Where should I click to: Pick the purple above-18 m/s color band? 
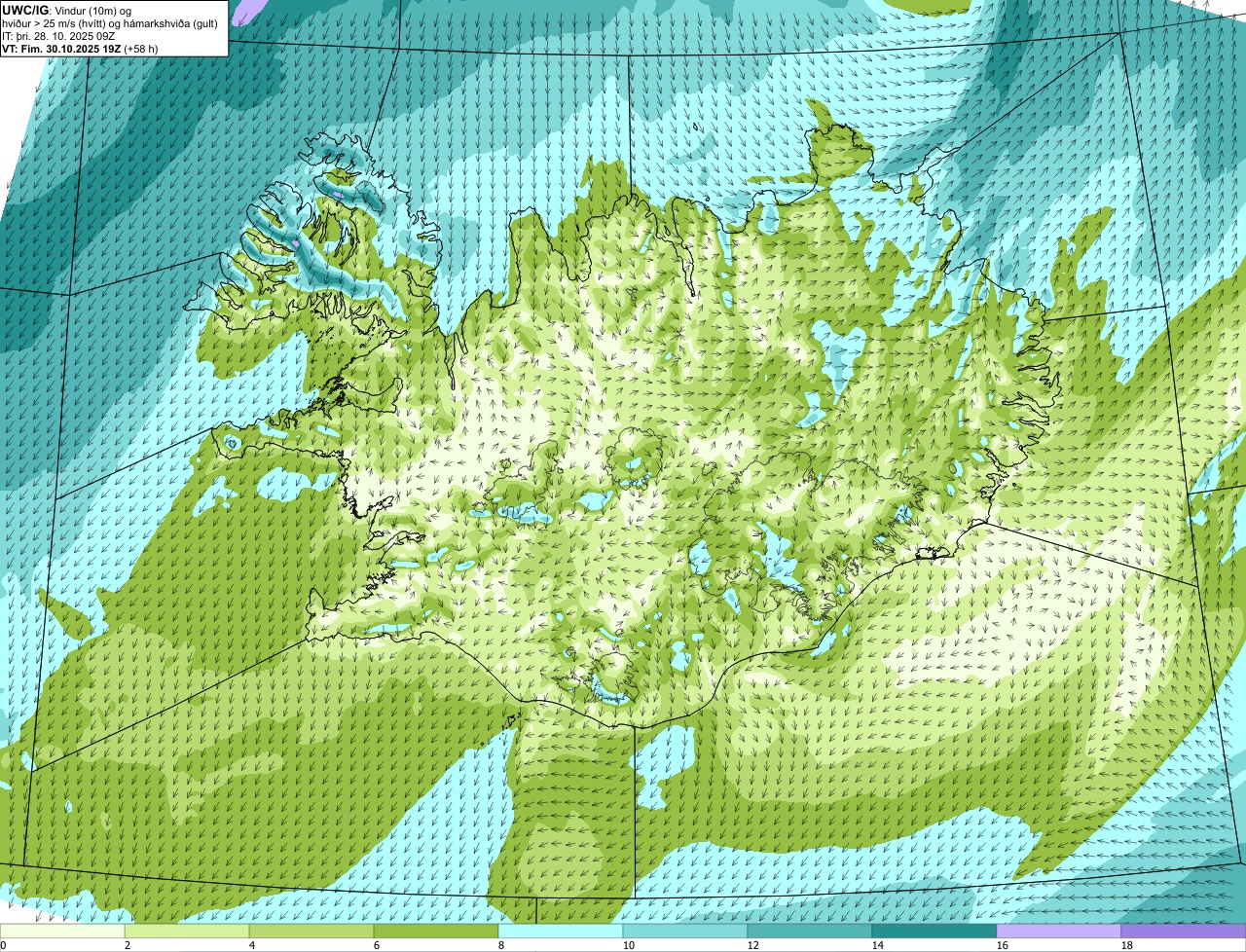click(x=1184, y=931)
